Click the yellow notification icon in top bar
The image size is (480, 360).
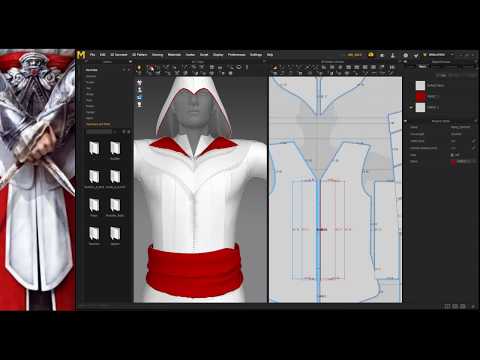[x=371, y=55]
